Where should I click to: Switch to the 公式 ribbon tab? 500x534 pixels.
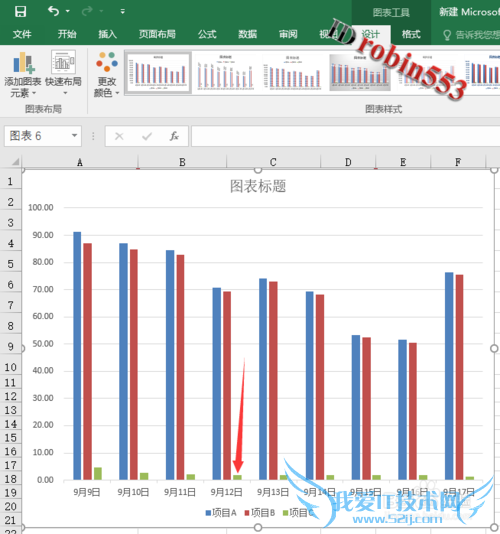[207, 34]
